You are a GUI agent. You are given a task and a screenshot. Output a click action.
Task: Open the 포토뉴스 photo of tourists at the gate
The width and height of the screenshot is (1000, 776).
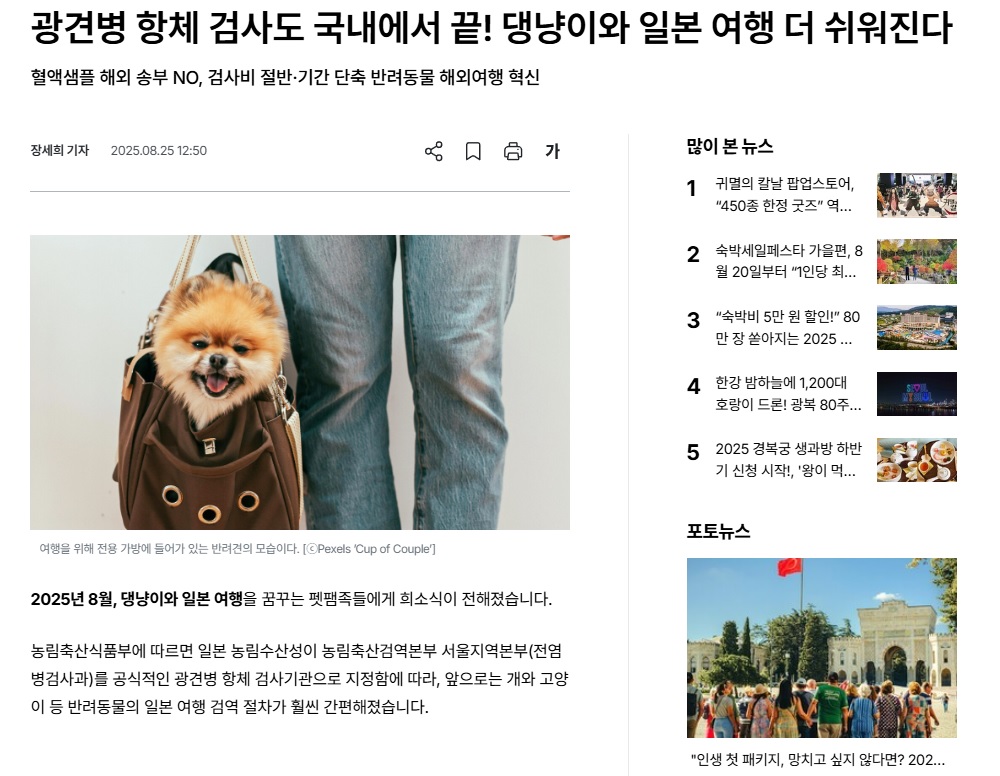click(821, 648)
